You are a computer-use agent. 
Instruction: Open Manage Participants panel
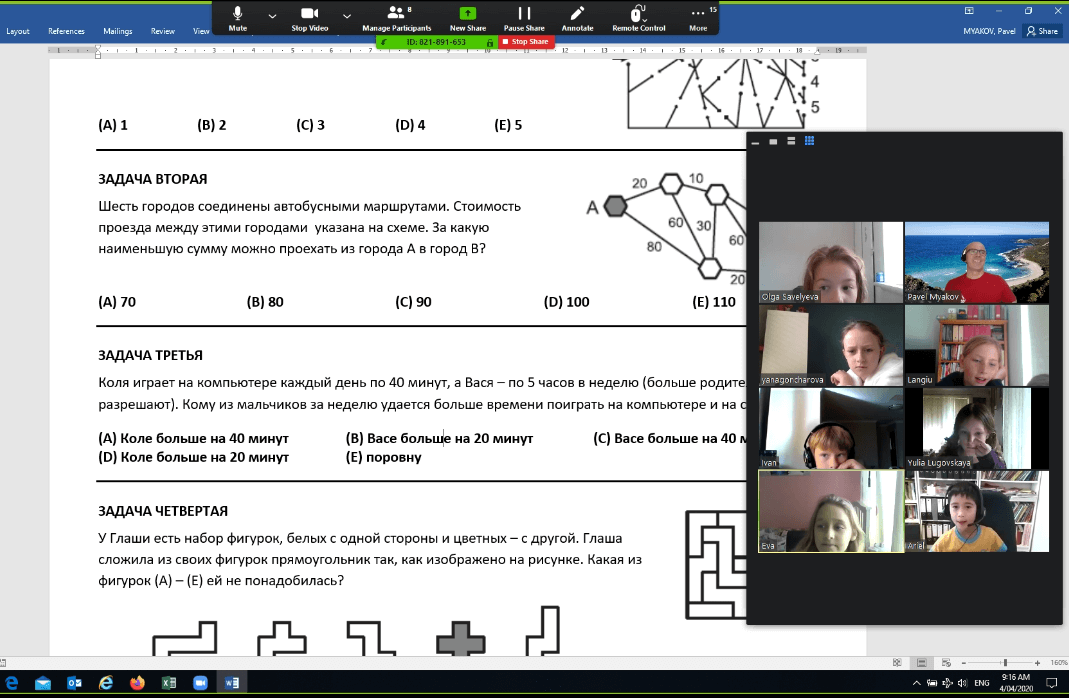[x=396, y=17]
